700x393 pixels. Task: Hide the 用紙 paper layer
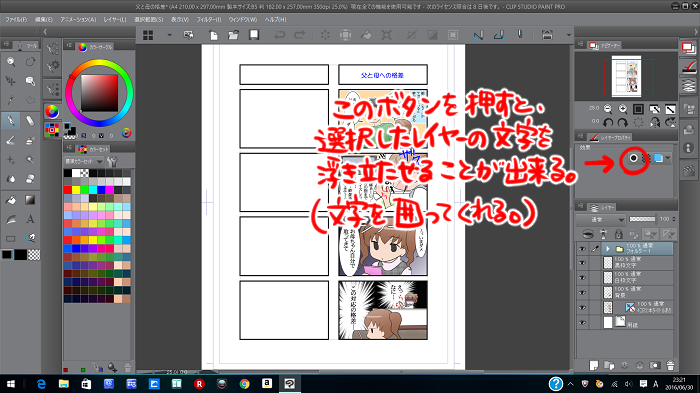[582, 322]
